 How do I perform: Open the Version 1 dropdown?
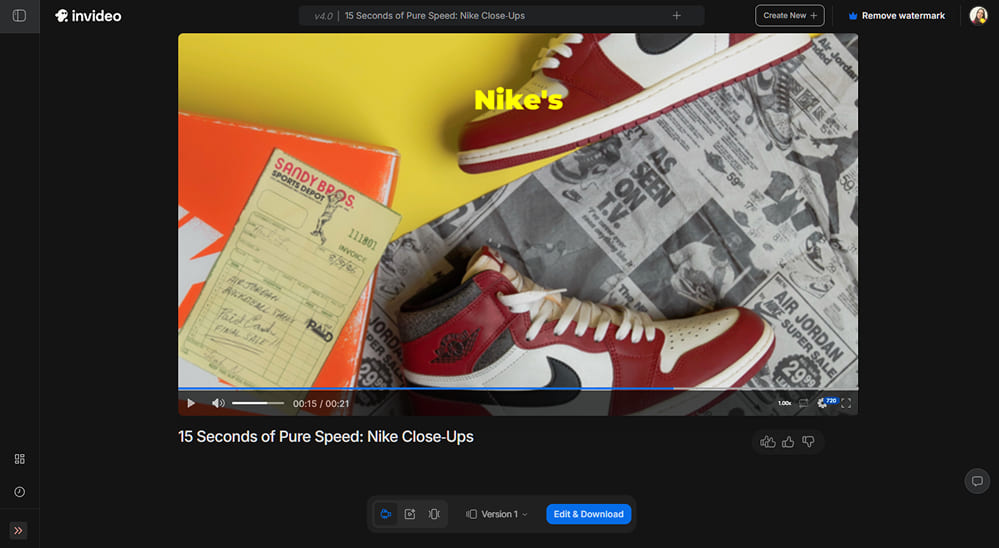(498, 514)
